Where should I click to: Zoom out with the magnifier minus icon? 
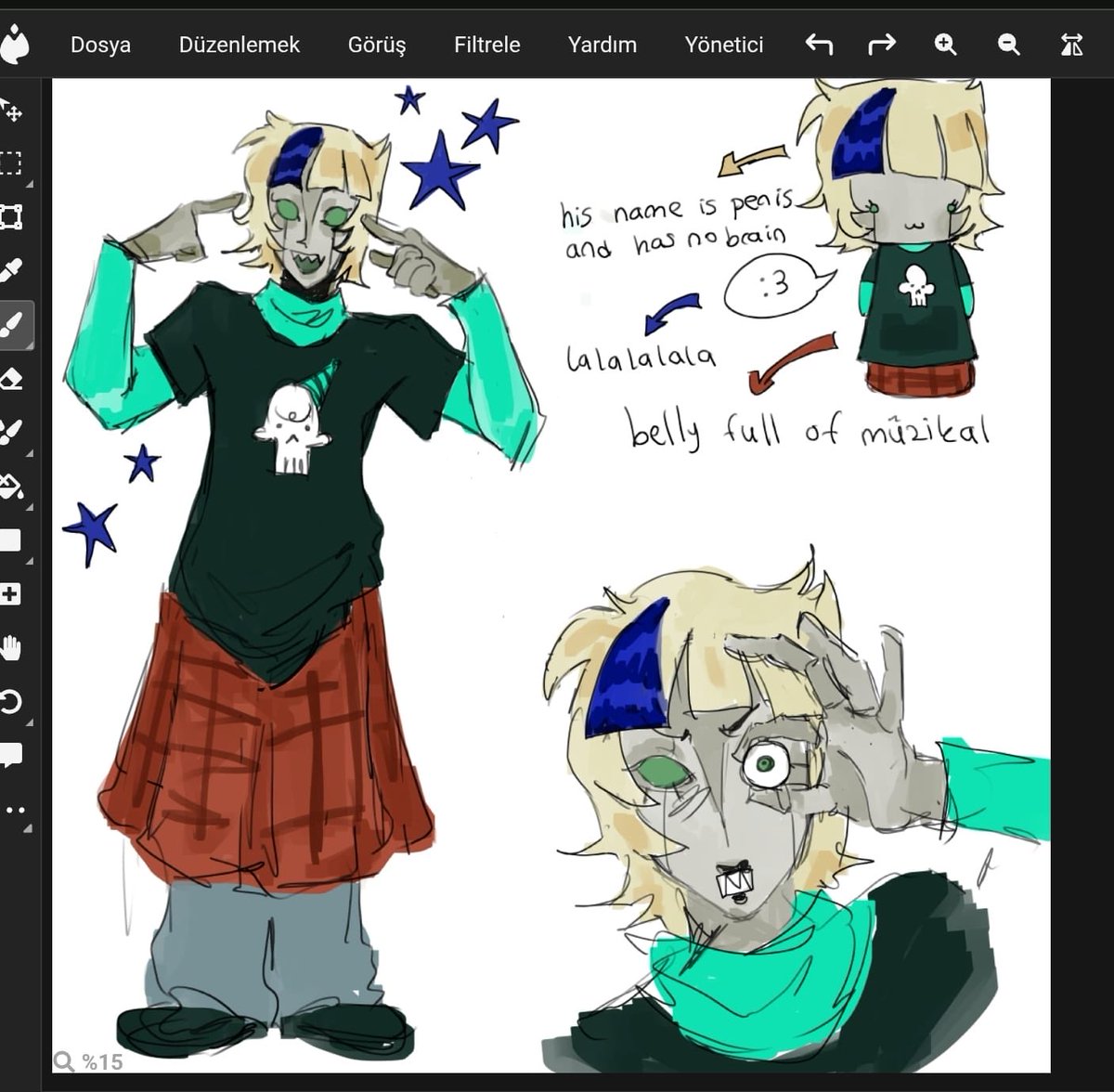click(x=1008, y=44)
